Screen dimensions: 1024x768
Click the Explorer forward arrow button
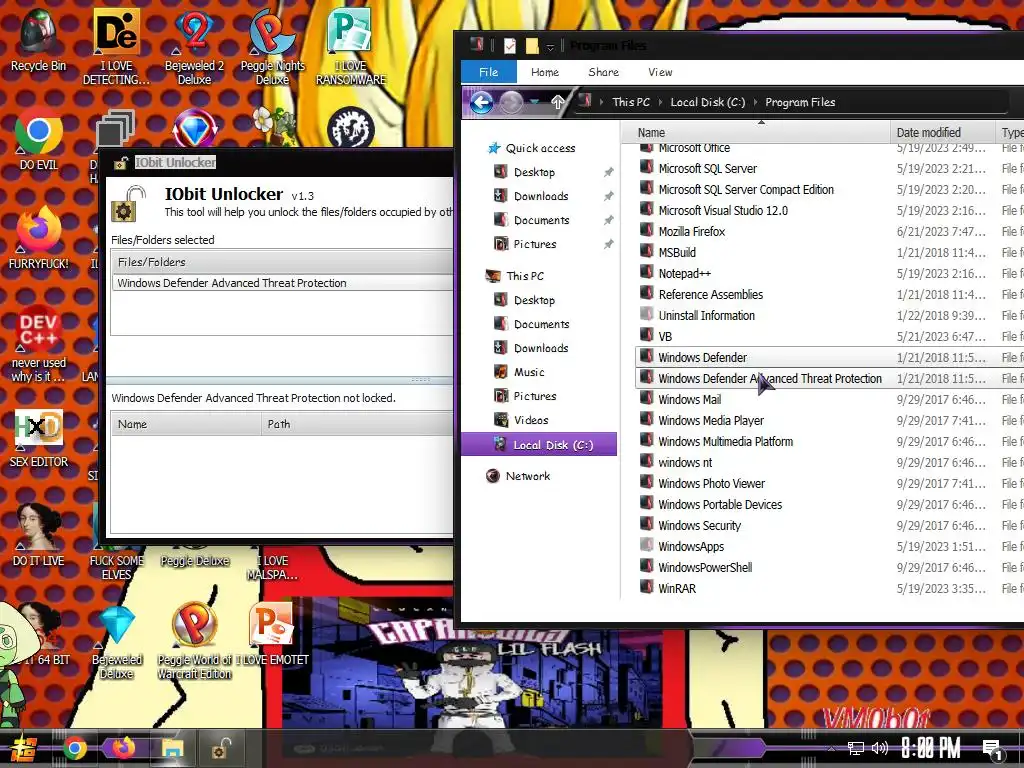click(x=511, y=103)
